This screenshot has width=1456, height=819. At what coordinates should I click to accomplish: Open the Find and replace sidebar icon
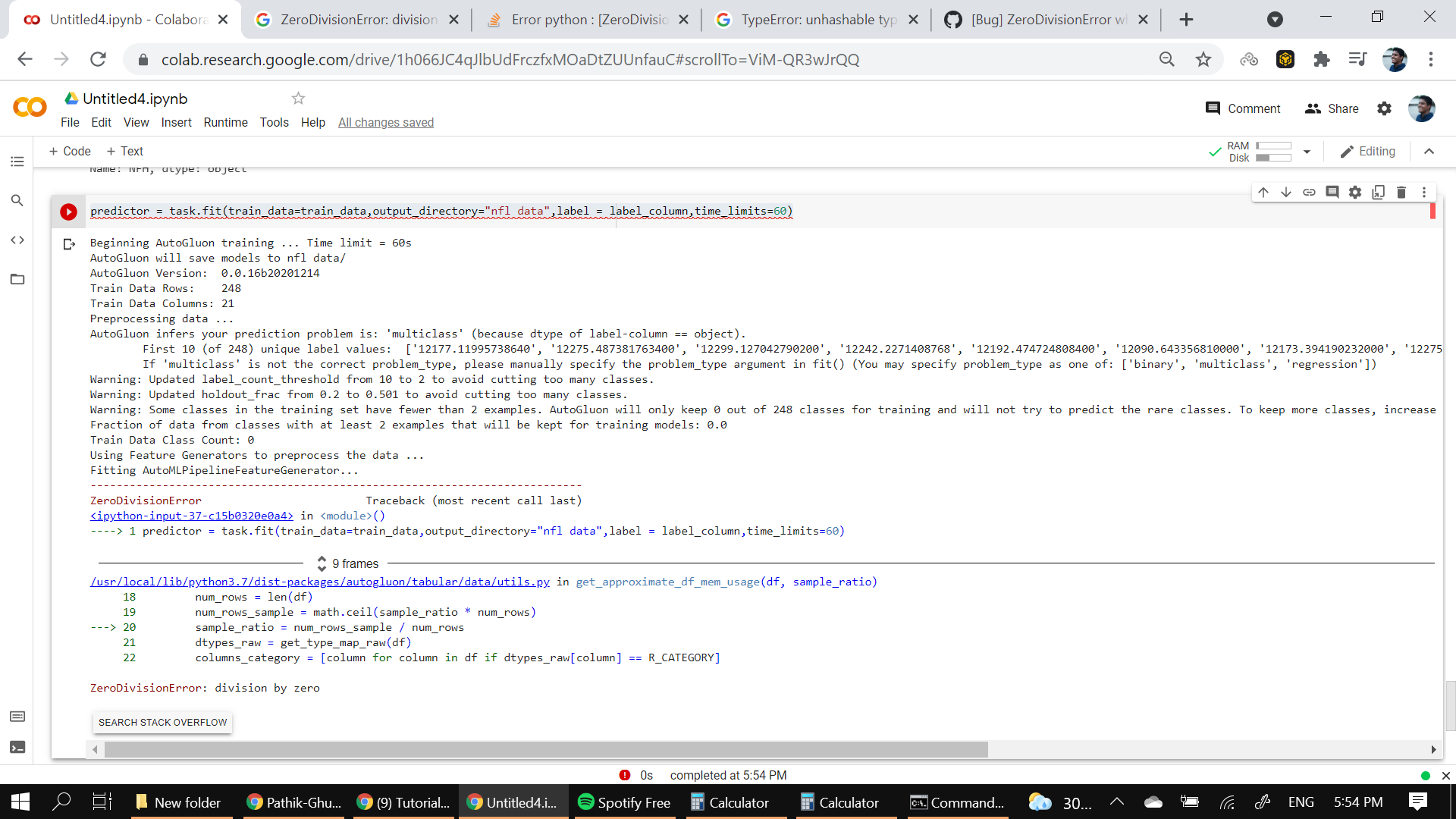(x=17, y=201)
